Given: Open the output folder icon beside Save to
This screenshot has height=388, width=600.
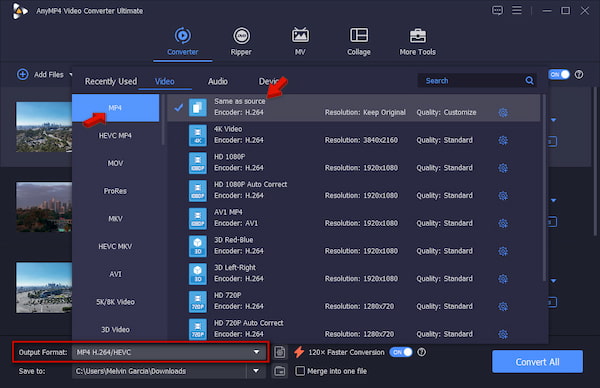Looking at the screenshot, I should 280,371.
